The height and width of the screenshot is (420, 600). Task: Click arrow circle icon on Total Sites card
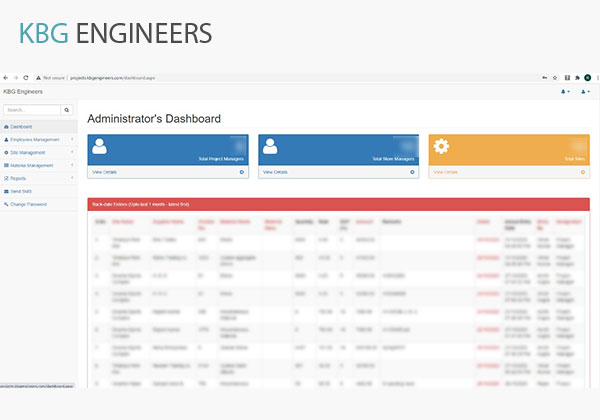pyautogui.click(x=583, y=172)
